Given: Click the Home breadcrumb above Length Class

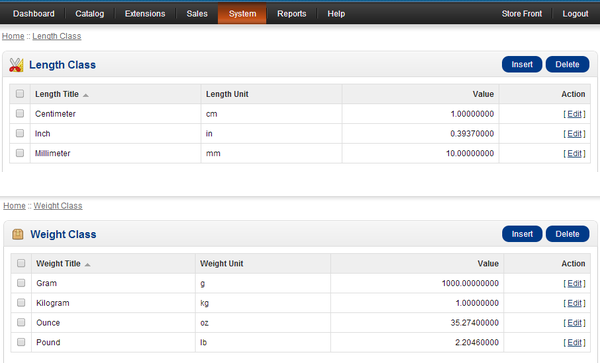Looking at the screenshot, I should pyautogui.click(x=13, y=36).
